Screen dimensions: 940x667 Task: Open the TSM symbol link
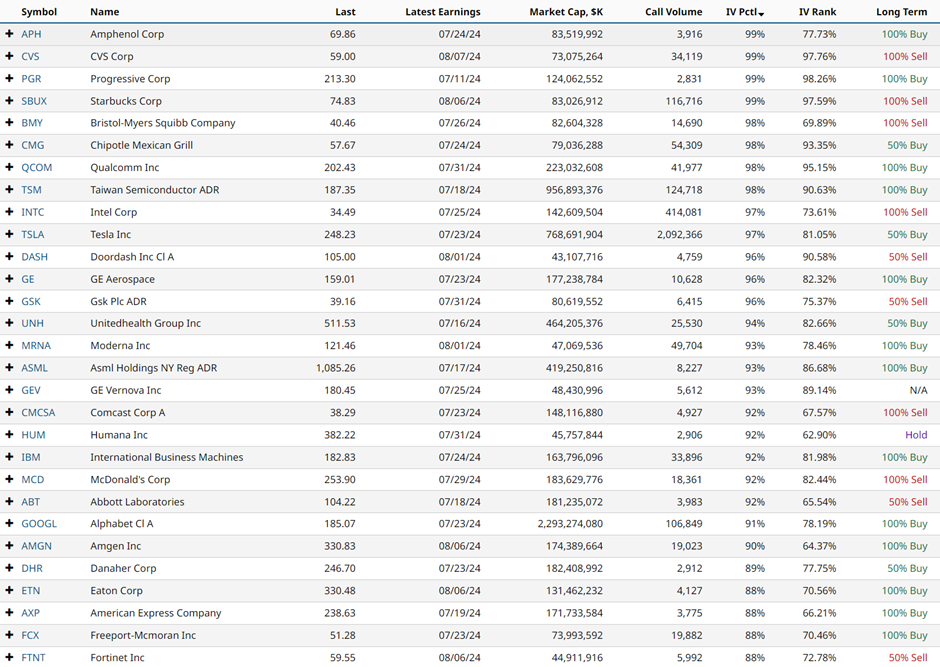32,190
